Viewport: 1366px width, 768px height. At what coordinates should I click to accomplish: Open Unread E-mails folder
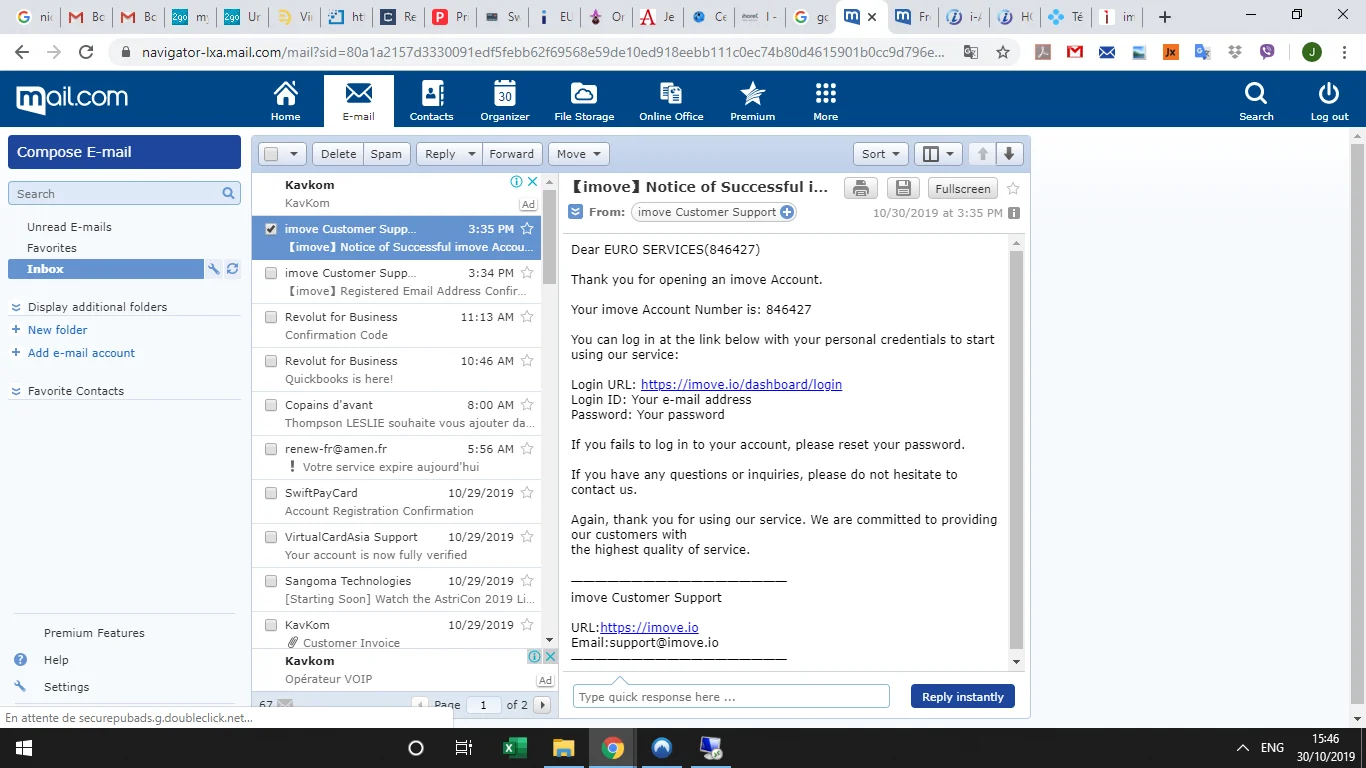click(x=69, y=227)
